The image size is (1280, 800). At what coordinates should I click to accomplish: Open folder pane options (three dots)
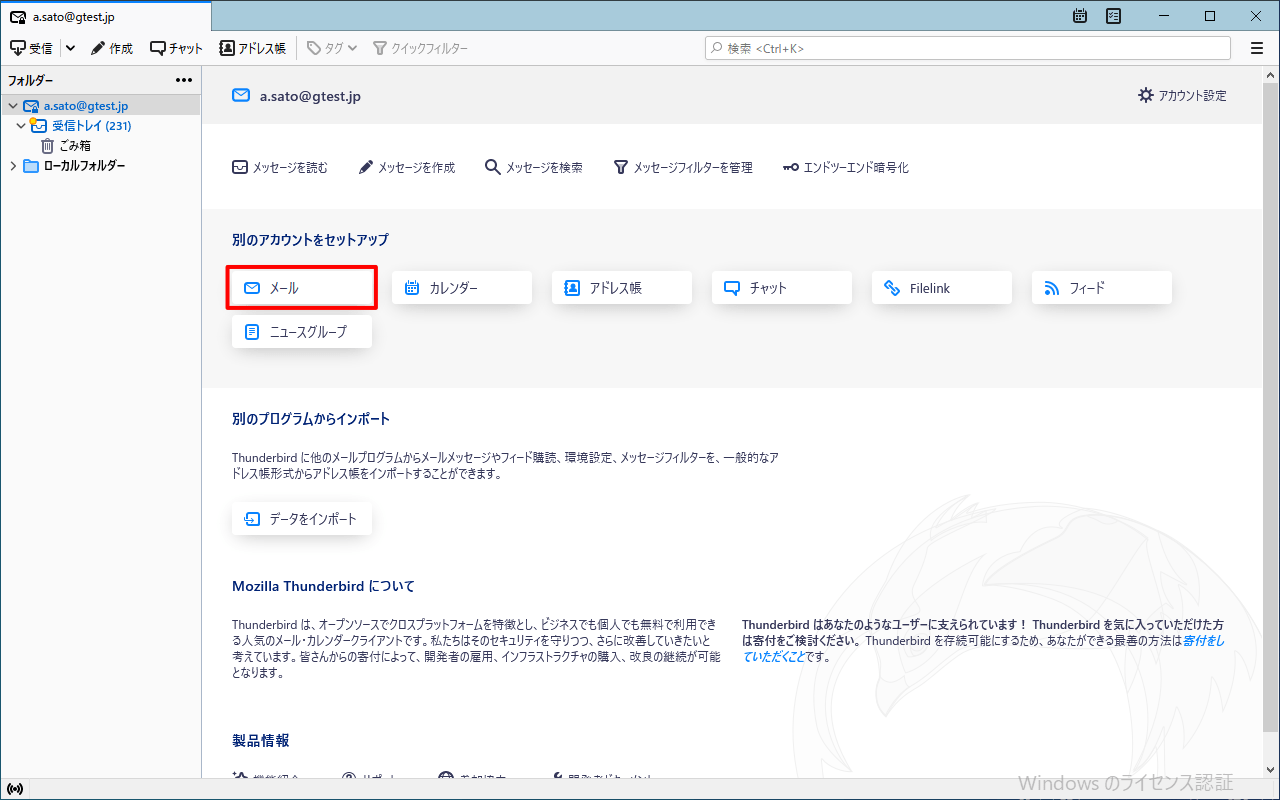pos(184,80)
